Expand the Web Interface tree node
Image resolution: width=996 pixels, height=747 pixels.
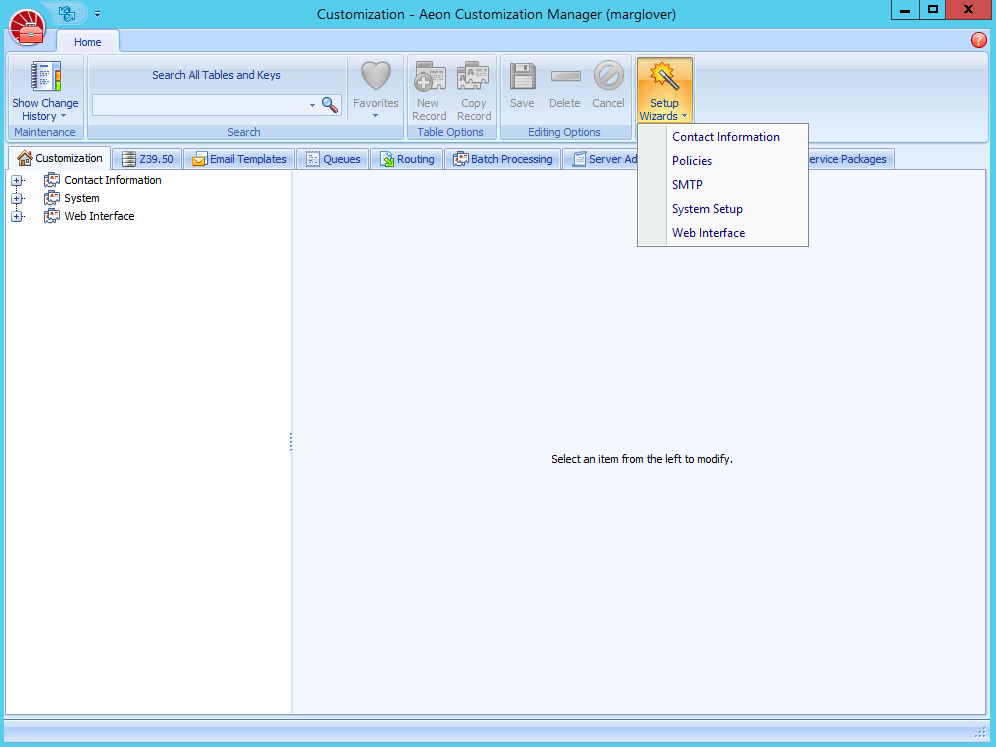(x=18, y=216)
